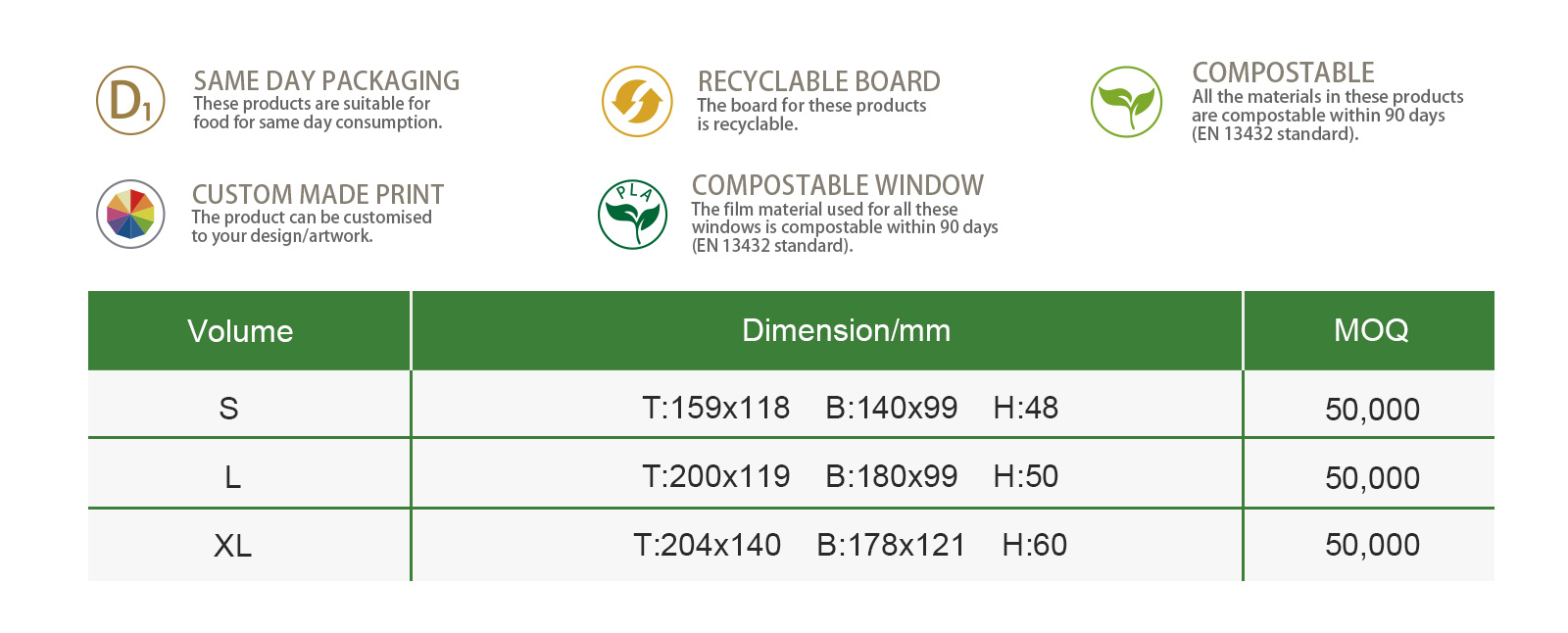Click the orange recyclable board arrows icon

pyautogui.click(x=637, y=102)
